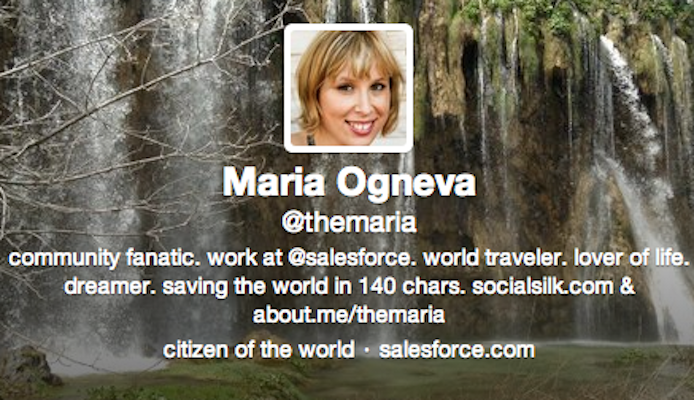Click the ampersand after socialsilk.com
The width and height of the screenshot is (694, 400).
[x=628, y=286]
